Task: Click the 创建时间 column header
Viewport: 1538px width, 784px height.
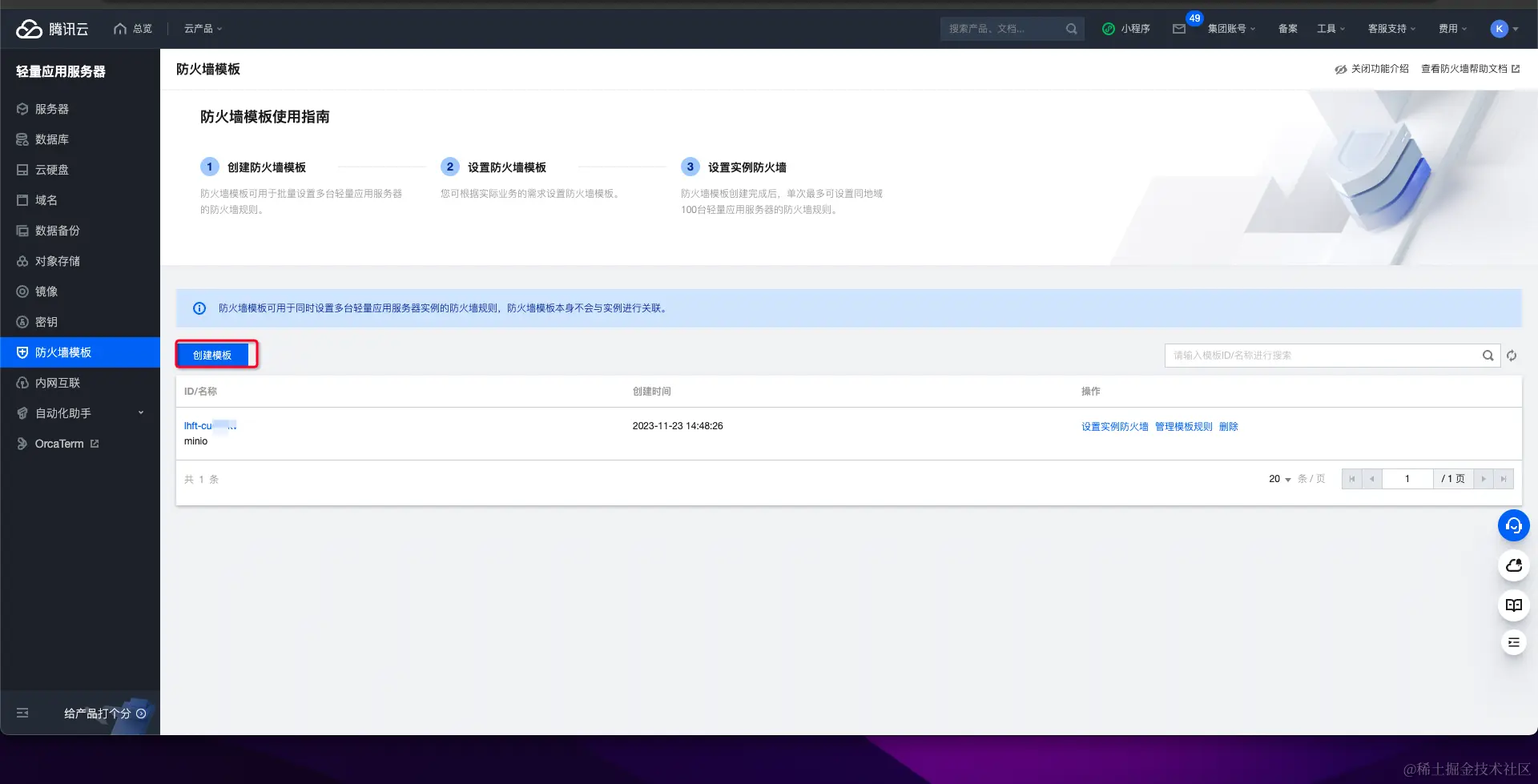Action: pyautogui.click(x=651, y=392)
